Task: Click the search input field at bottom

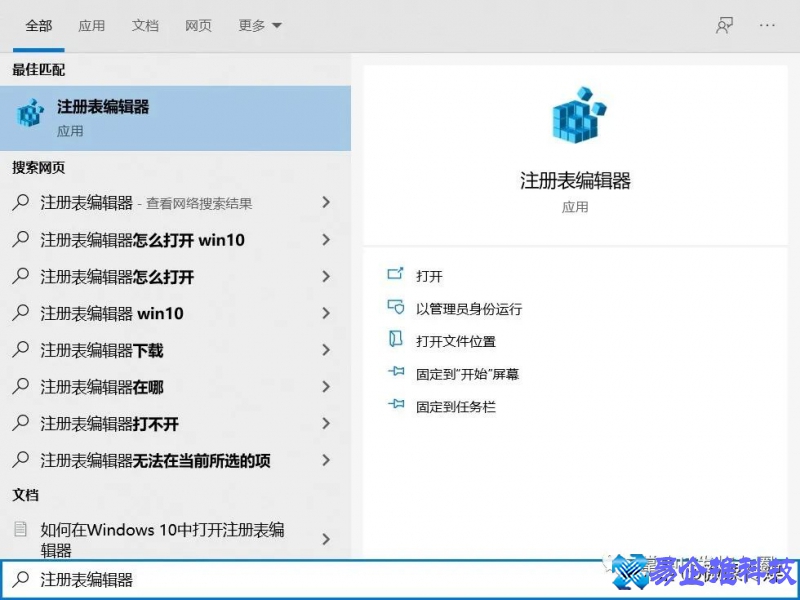Action: 200,578
